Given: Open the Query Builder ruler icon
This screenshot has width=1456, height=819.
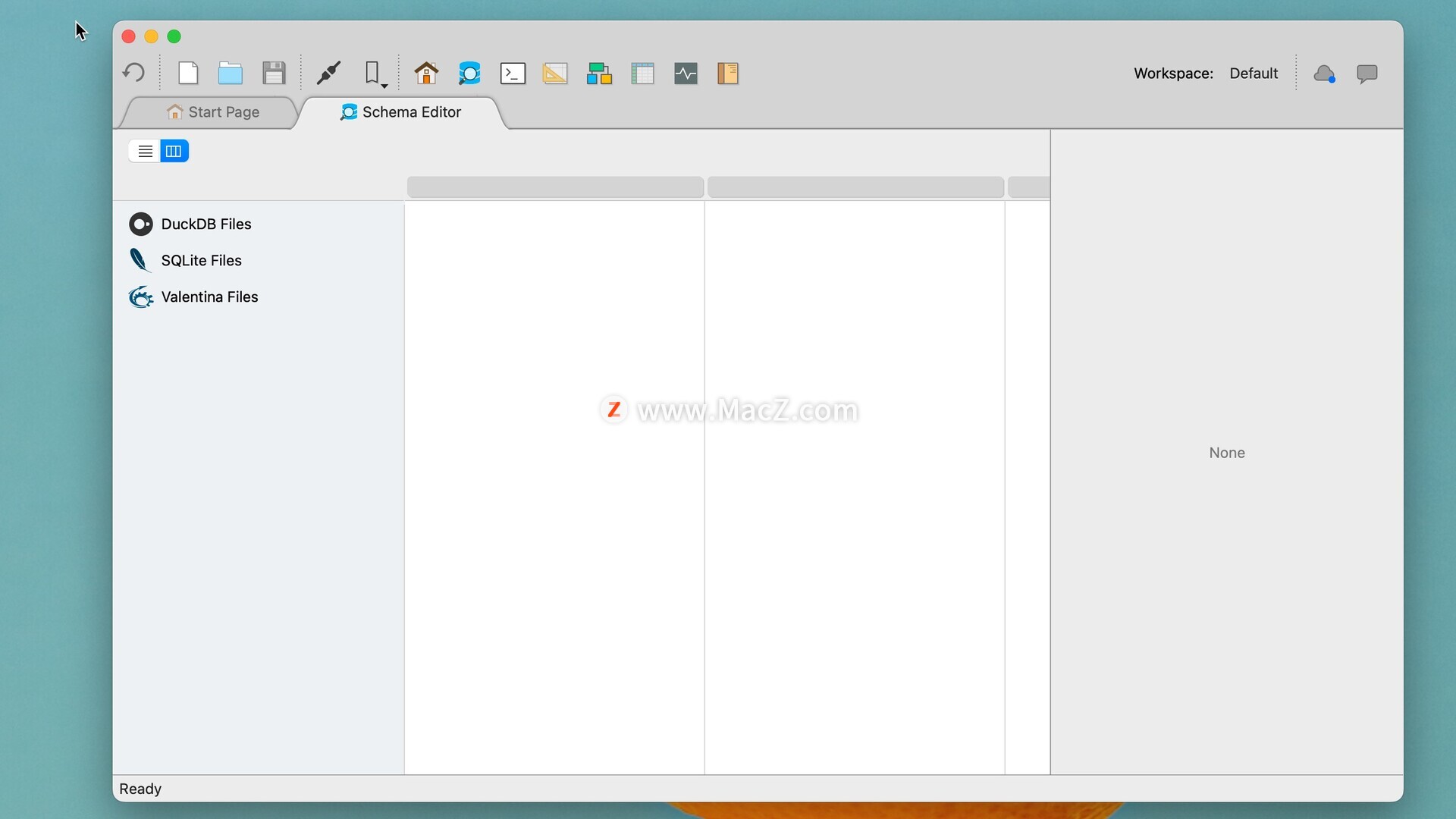Looking at the screenshot, I should coord(555,73).
